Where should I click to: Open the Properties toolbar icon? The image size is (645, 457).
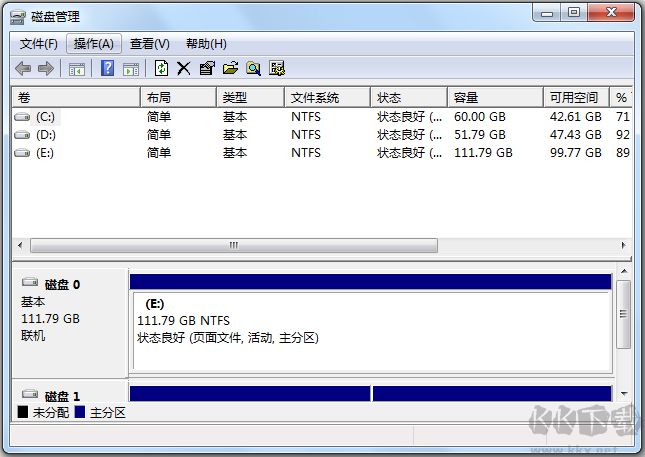(207, 68)
